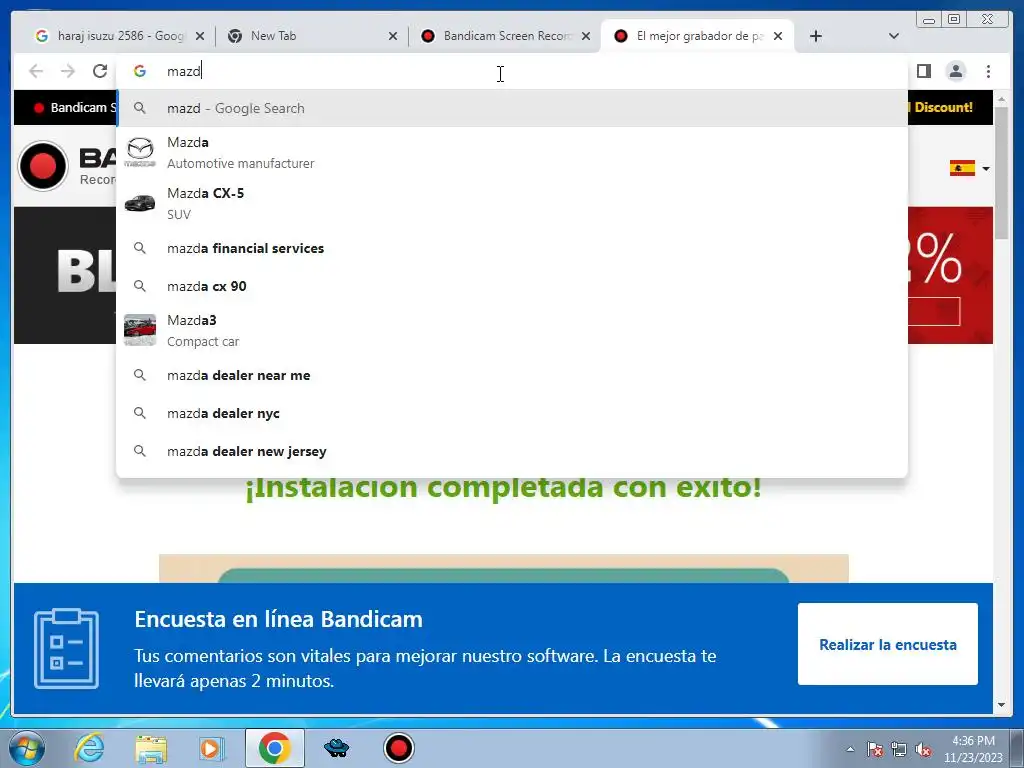Viewport: 1024px width, 768px height.
Task: Click the Chrome taskbar icon
Action: 274,748
